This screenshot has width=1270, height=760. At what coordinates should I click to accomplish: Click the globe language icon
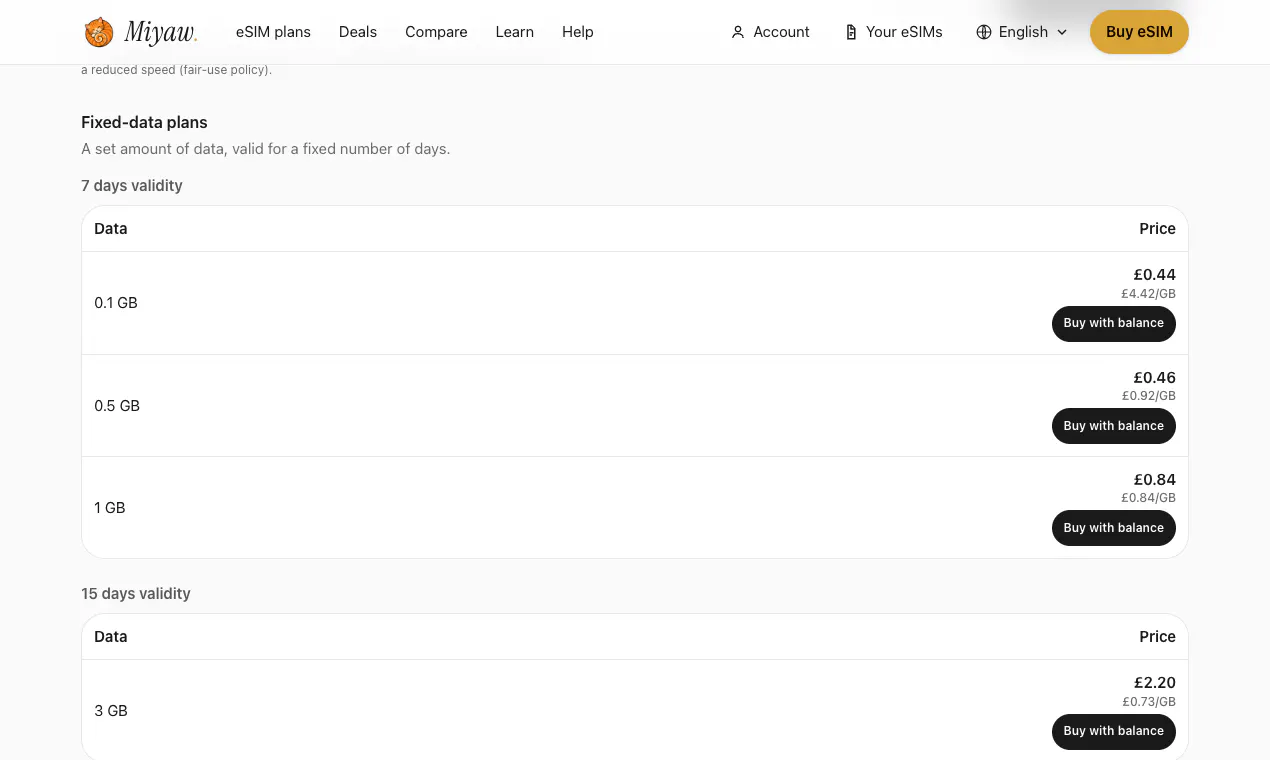point(984,32)
